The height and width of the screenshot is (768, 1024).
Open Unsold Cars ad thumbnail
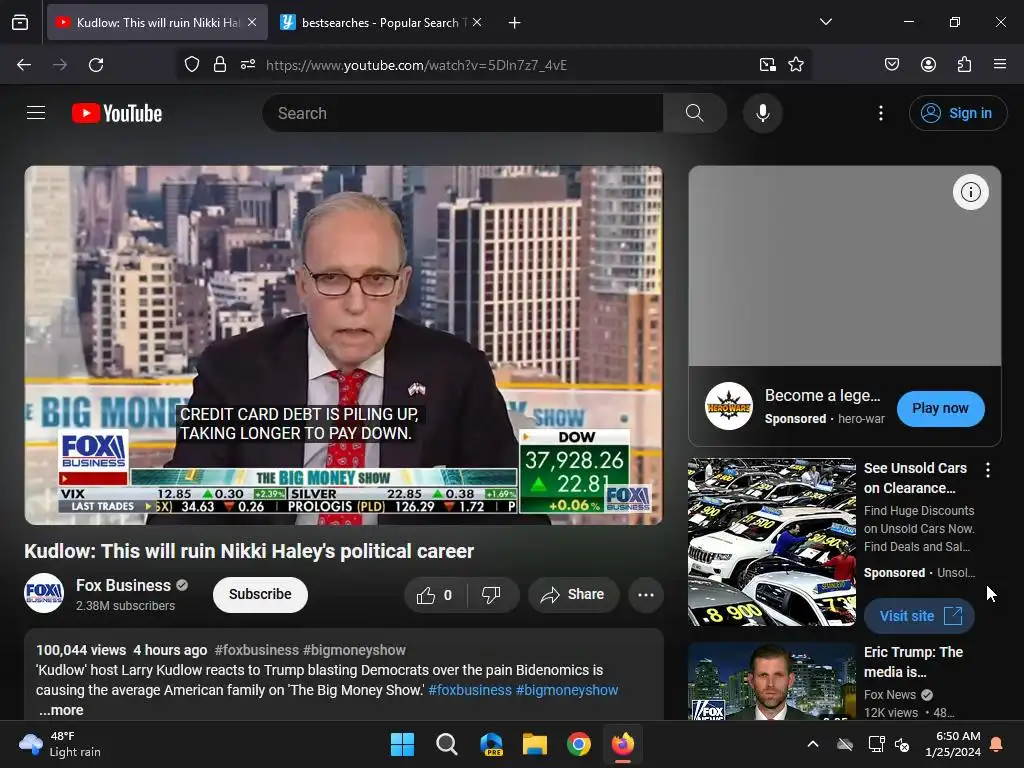[x=771, y=542]
